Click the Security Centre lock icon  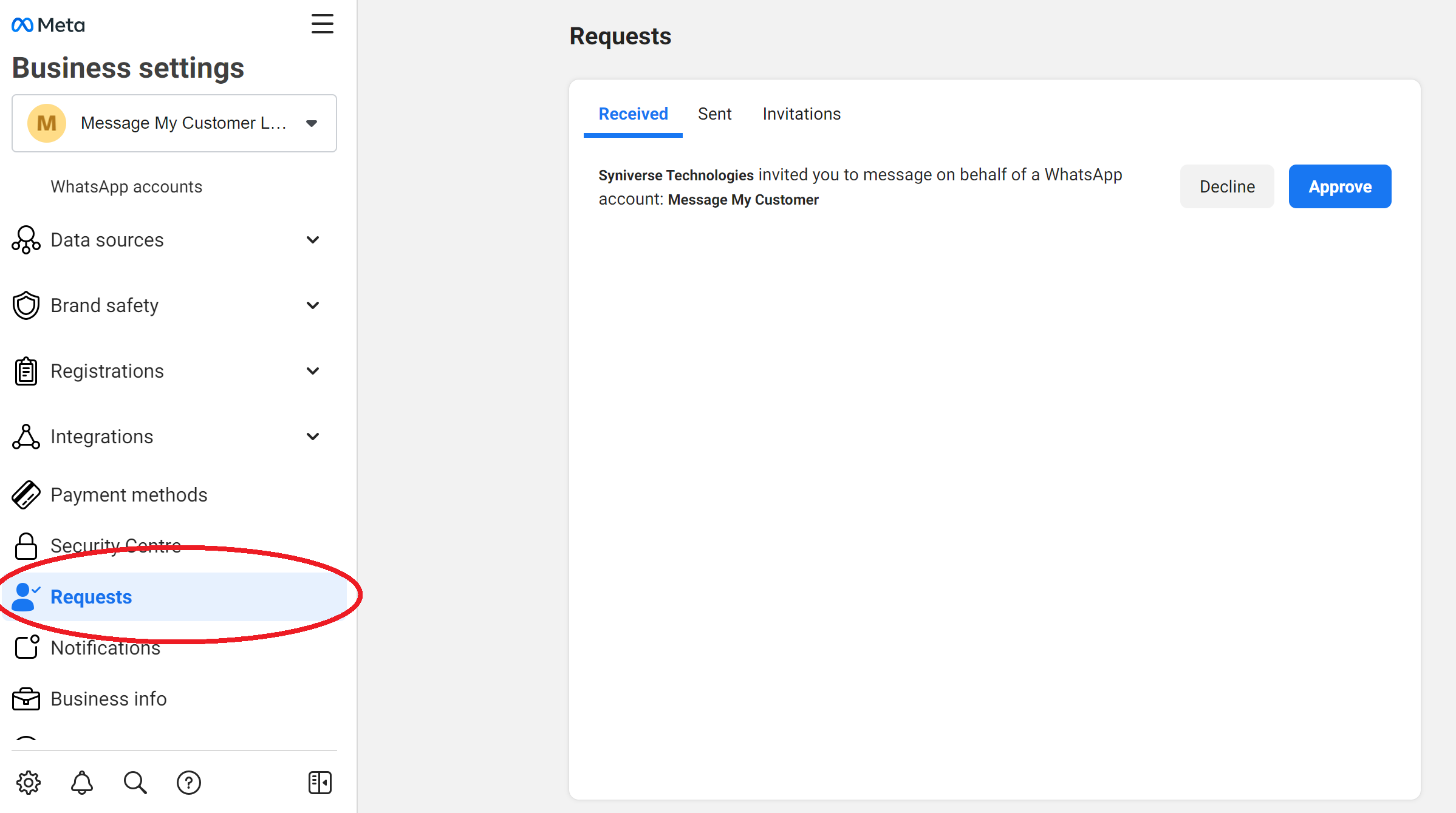[26, 546]
